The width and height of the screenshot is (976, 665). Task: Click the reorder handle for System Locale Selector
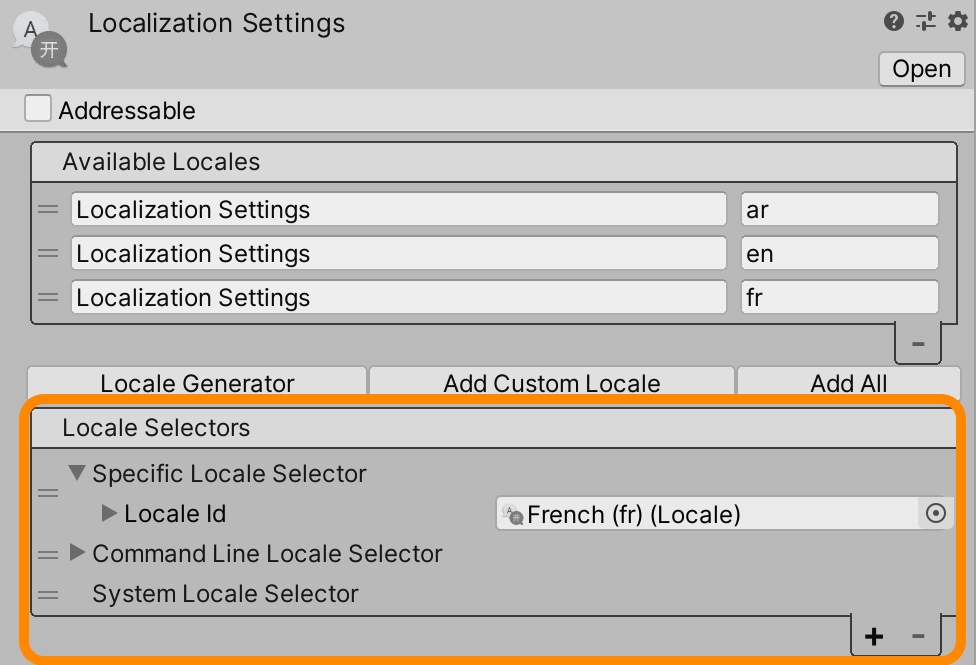pos(47,594)
